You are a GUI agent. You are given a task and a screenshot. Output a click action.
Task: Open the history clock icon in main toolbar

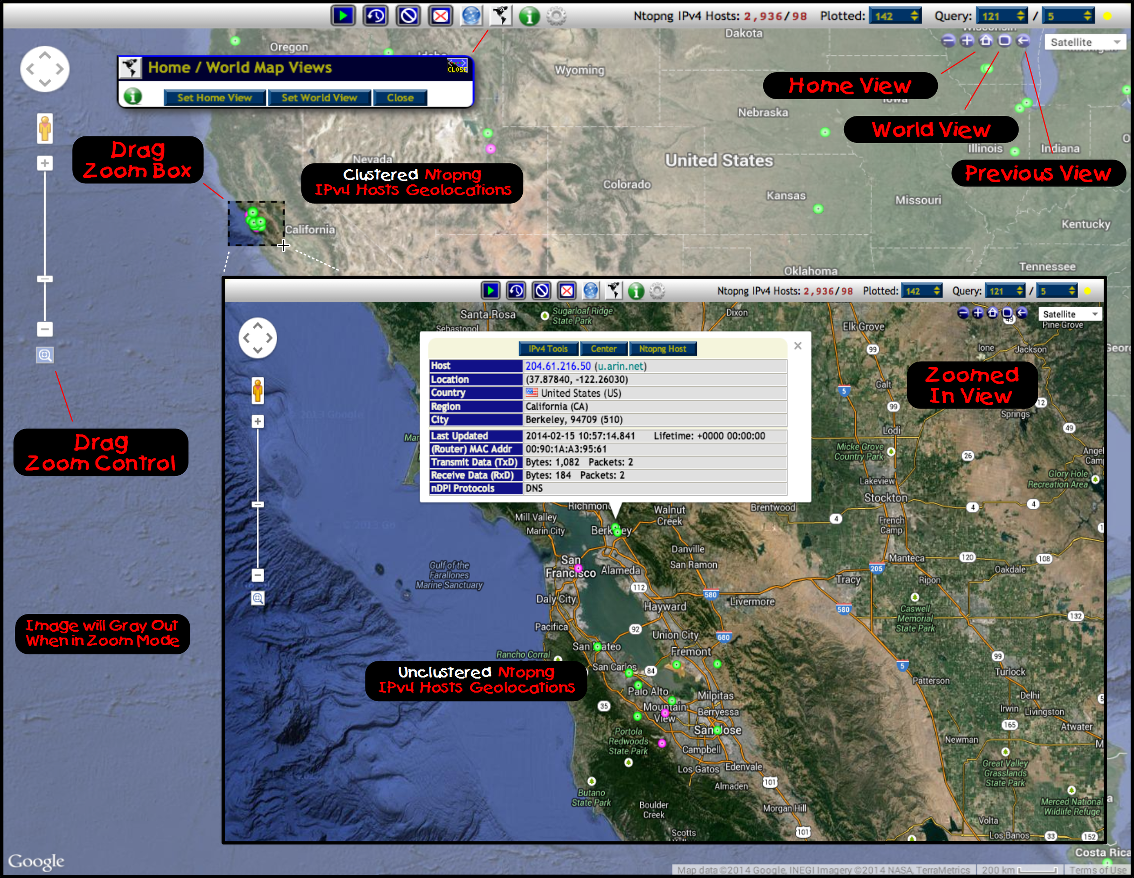click(x=375, y=15)
